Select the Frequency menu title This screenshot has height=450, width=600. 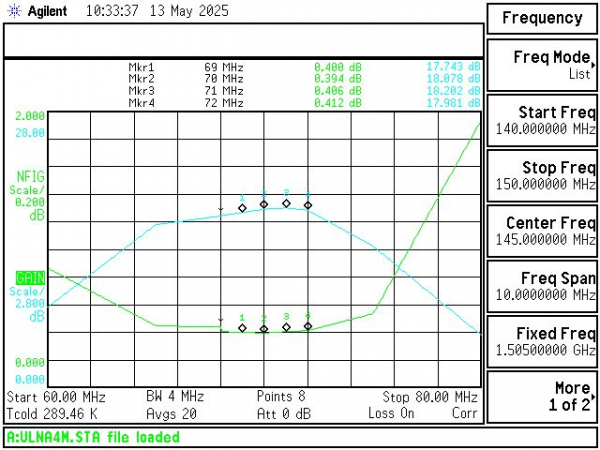tap(542, 18)
